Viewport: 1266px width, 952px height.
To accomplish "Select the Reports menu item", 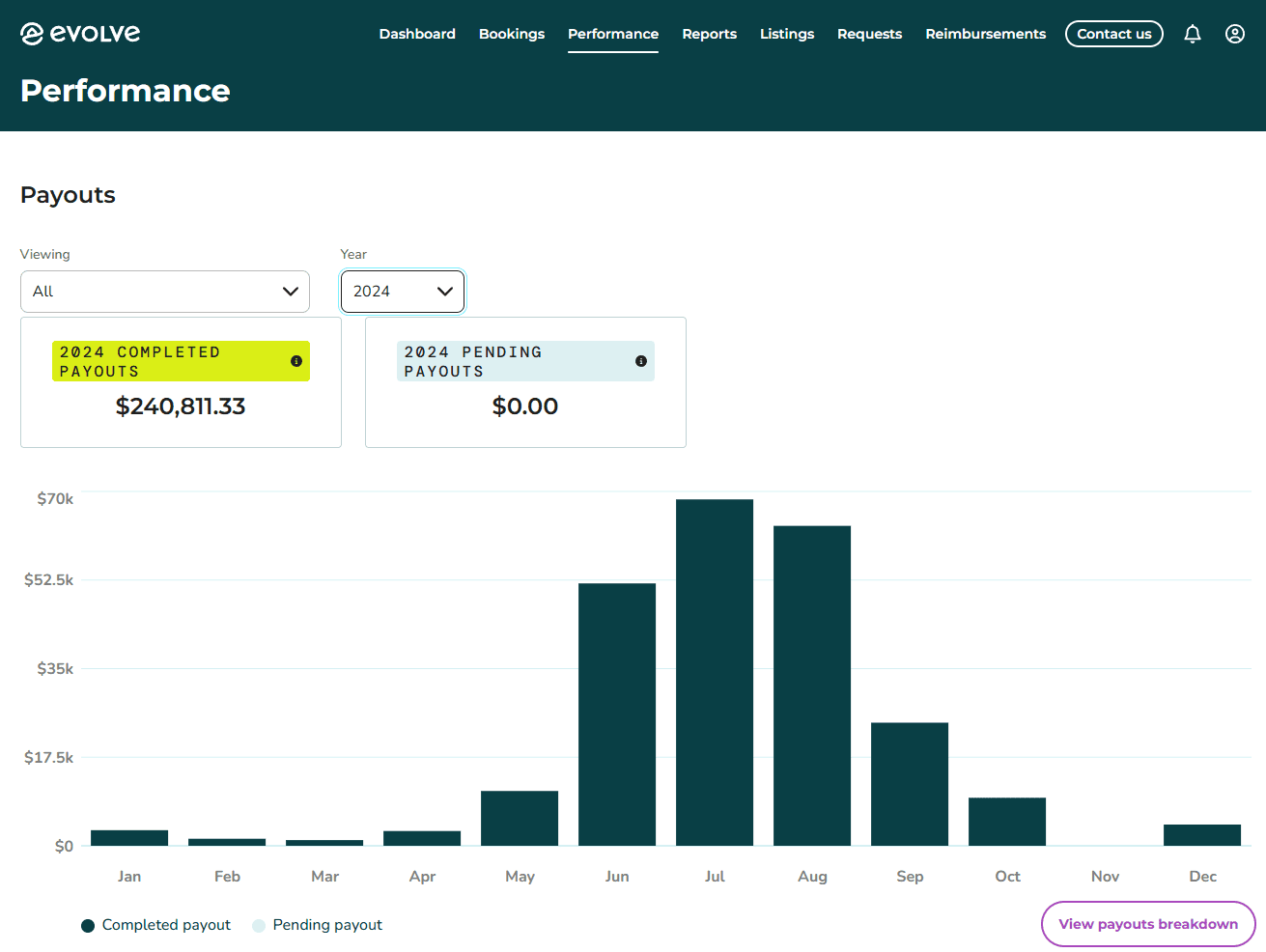I will pos(709,34).
